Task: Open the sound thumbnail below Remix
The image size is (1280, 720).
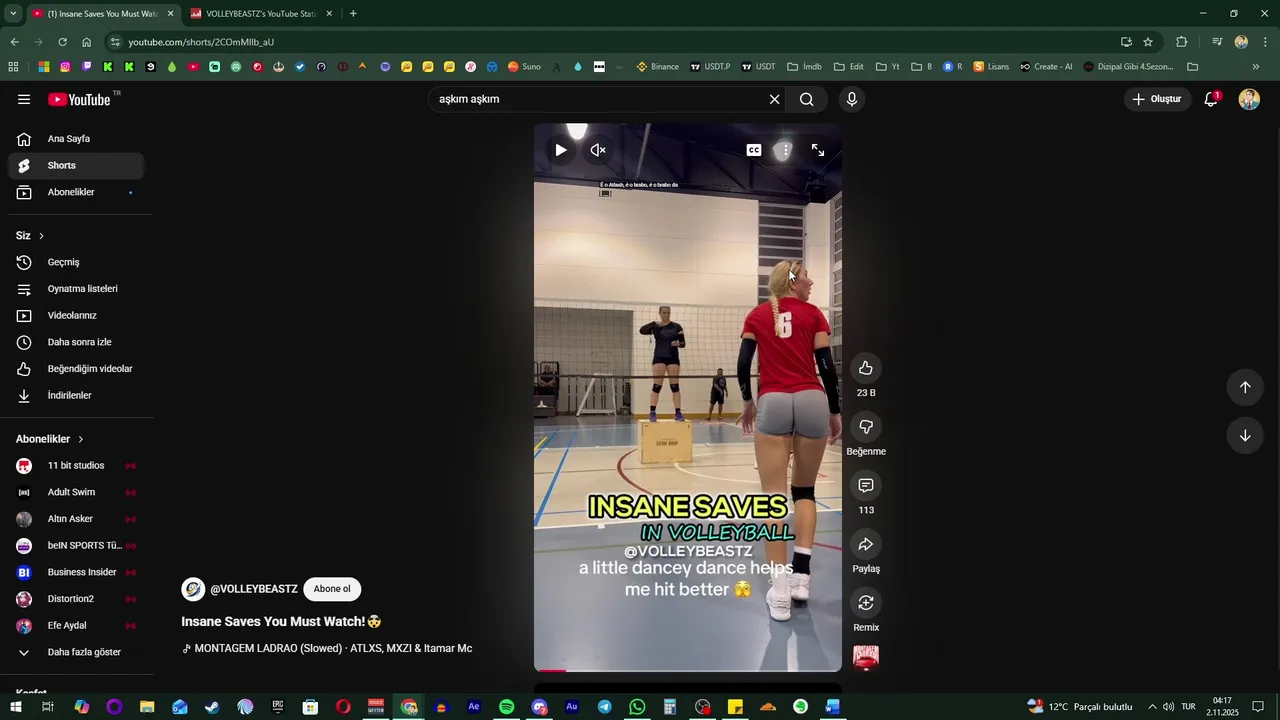Action: coord(866,657)
